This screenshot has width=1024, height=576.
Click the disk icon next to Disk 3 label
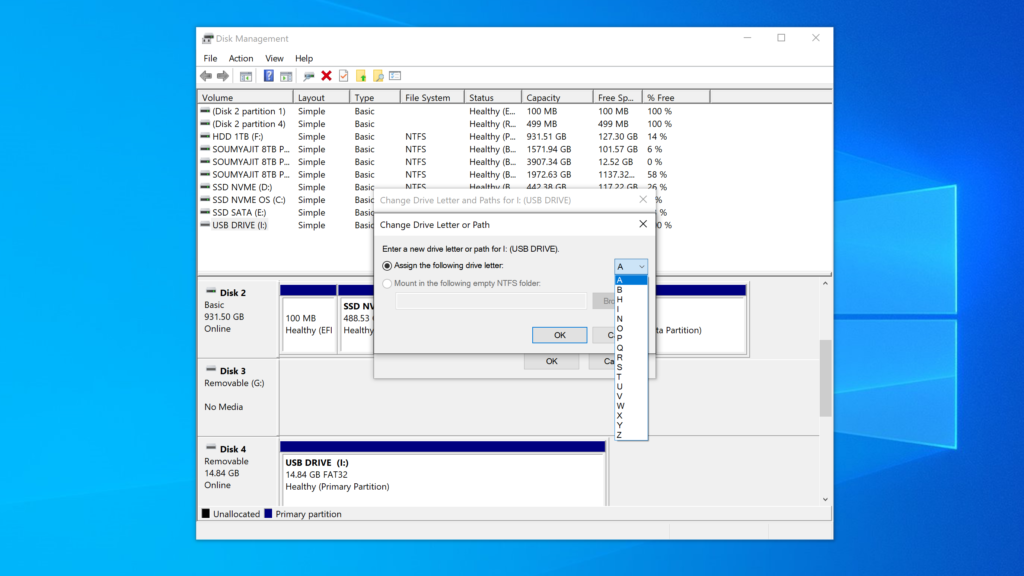(211, 370)
